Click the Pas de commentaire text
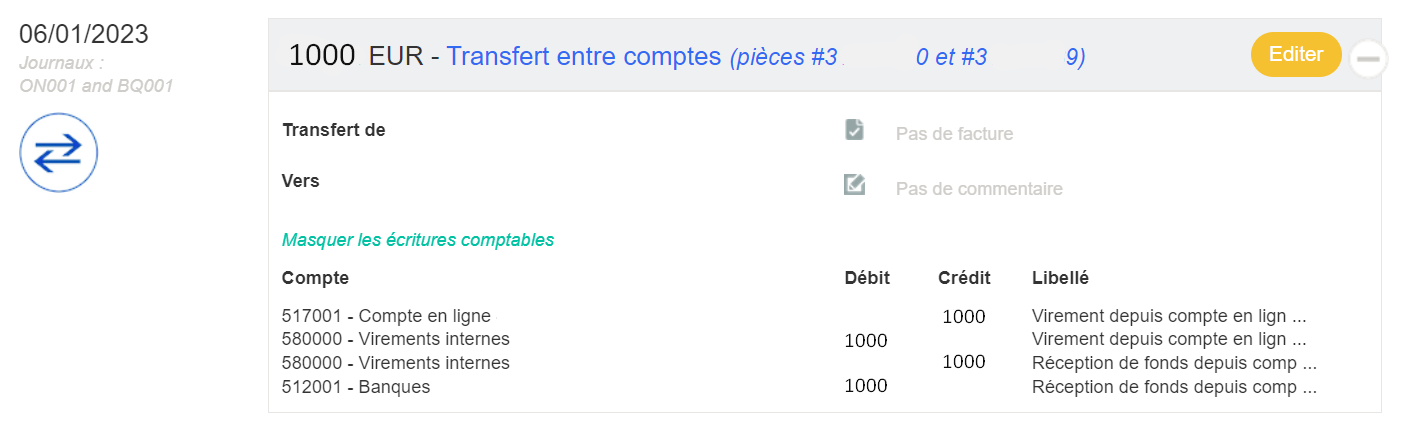Screen dimensions: 1407x431 tap(979, 189)
